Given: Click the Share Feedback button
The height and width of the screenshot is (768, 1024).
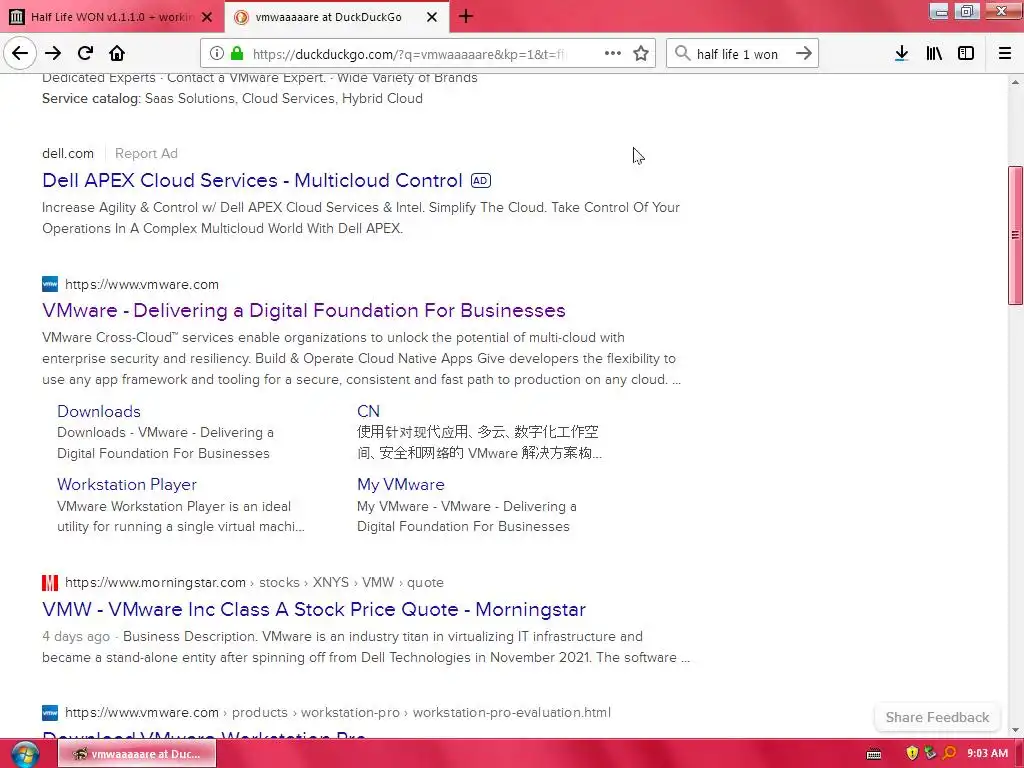Looking at the screenshot, I should click(x=937, y=717).
